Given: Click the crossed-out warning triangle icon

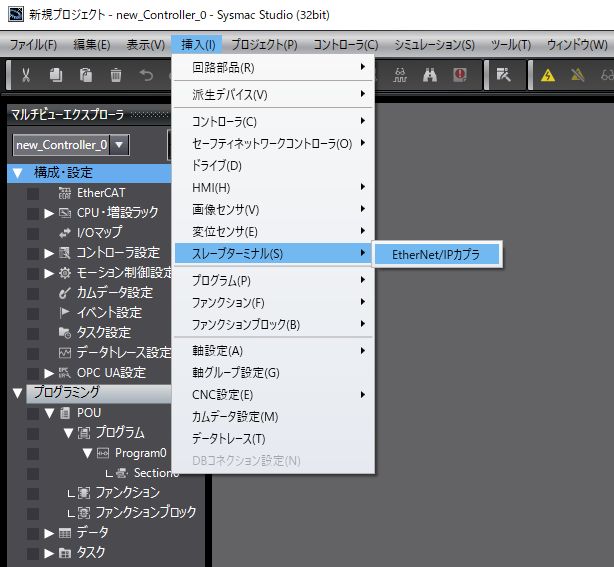Looking at the screenshot, I should (x=577, y=74).
